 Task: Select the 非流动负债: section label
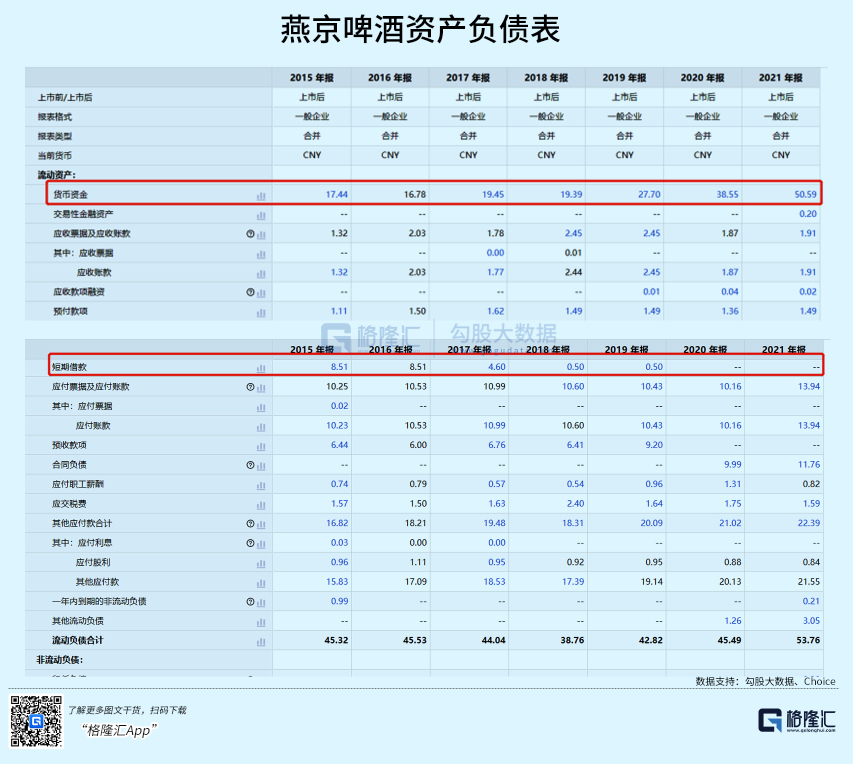pyautogui.click(x=59, y=660)
